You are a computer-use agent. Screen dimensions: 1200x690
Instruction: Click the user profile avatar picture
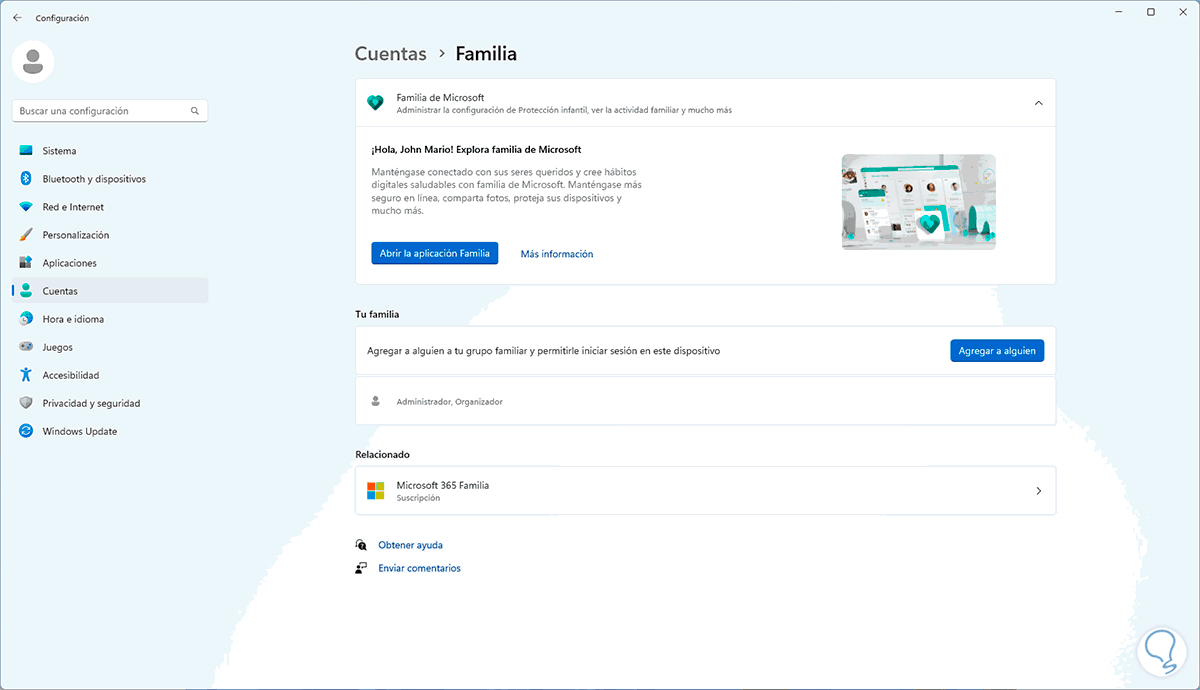pos(33,62)
